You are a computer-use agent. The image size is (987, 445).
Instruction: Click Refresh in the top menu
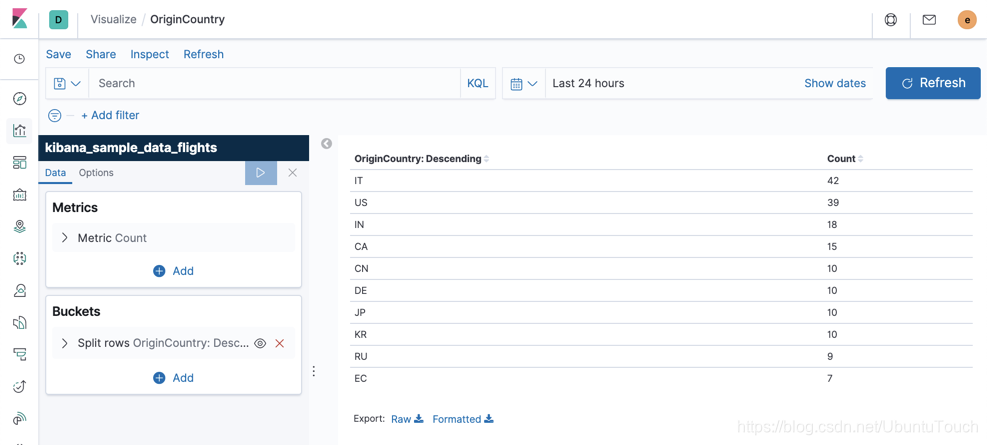click(203, 54)
